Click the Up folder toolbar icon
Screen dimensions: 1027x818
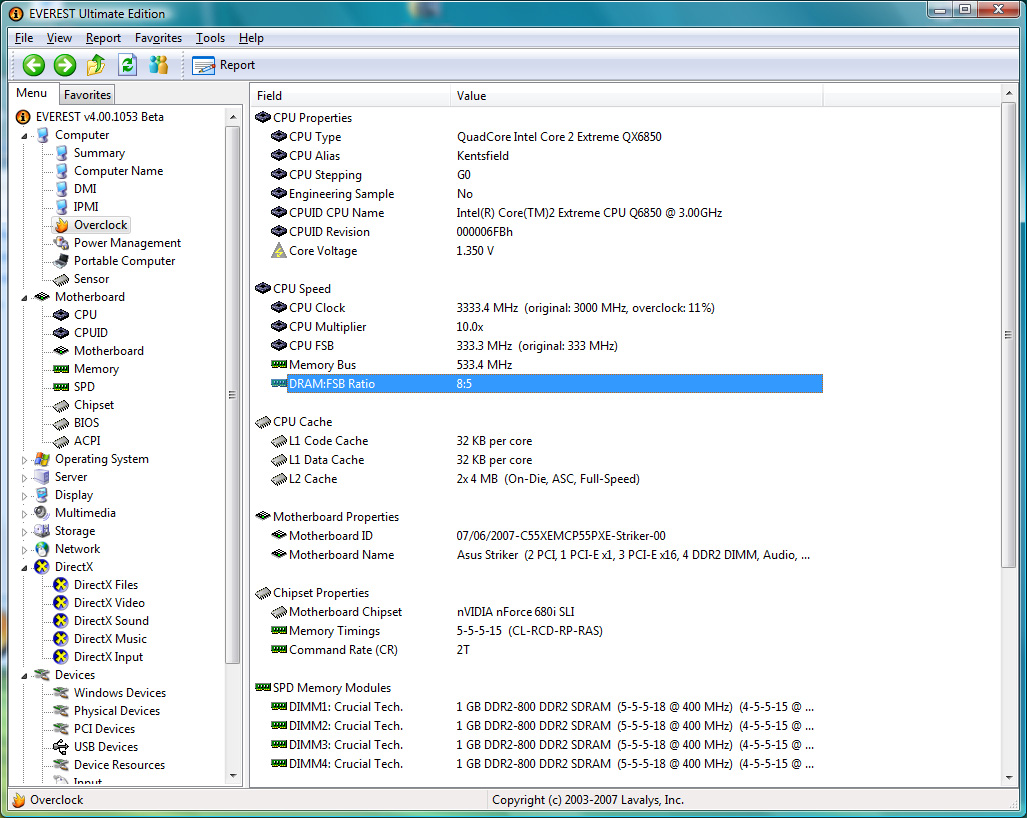96,65
